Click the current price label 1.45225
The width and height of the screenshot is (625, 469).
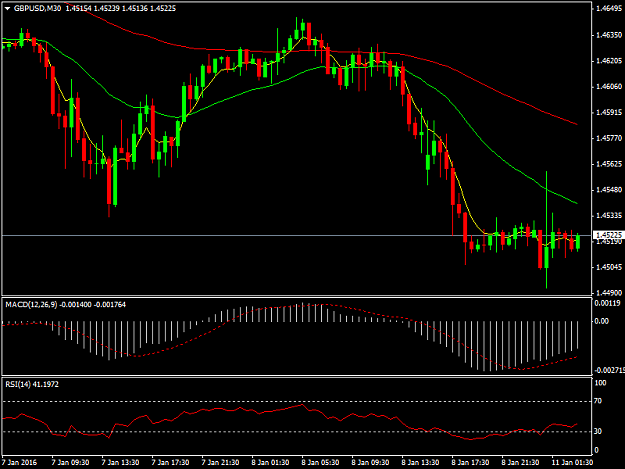point(607,235)
